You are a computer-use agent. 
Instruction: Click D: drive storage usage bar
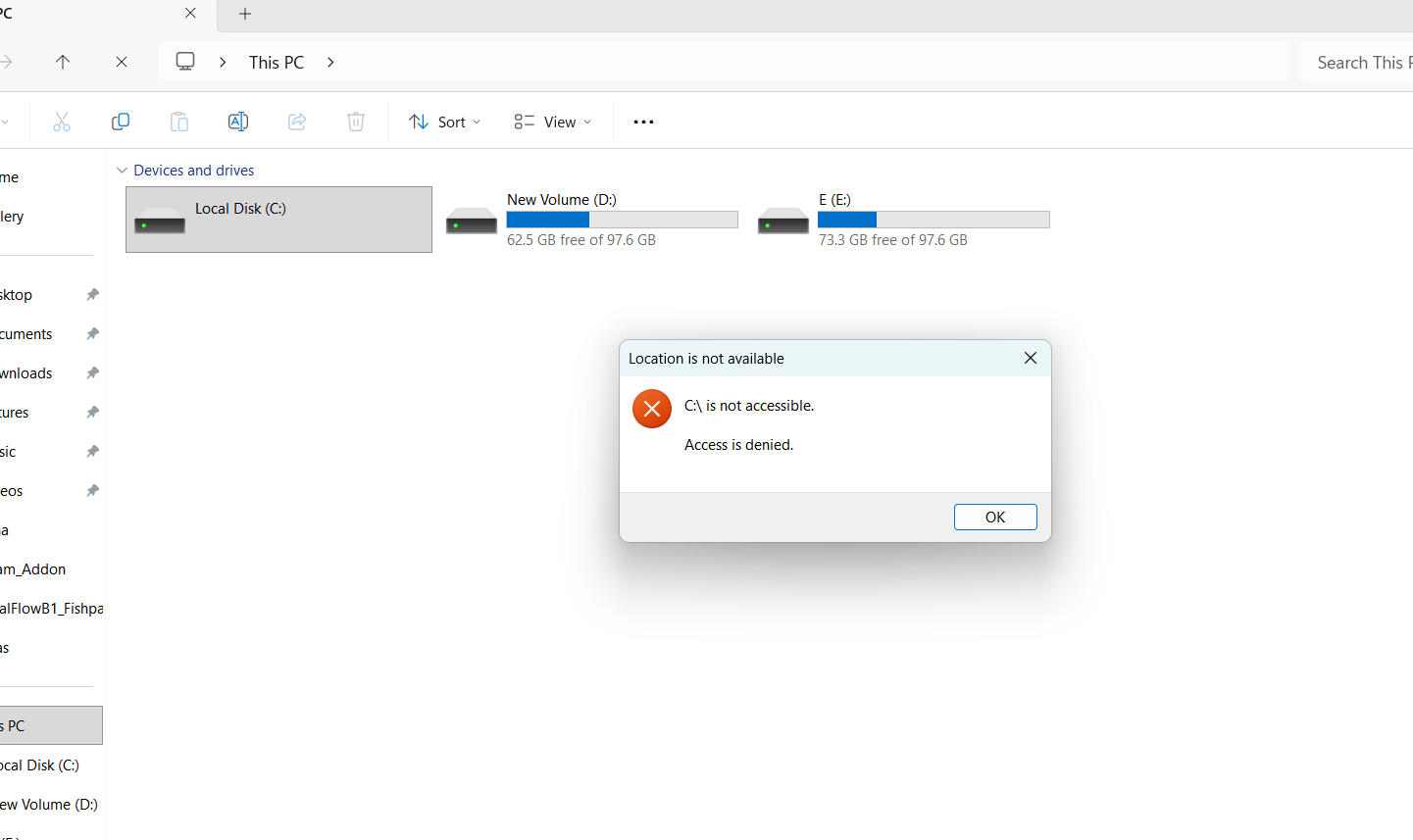622,220
